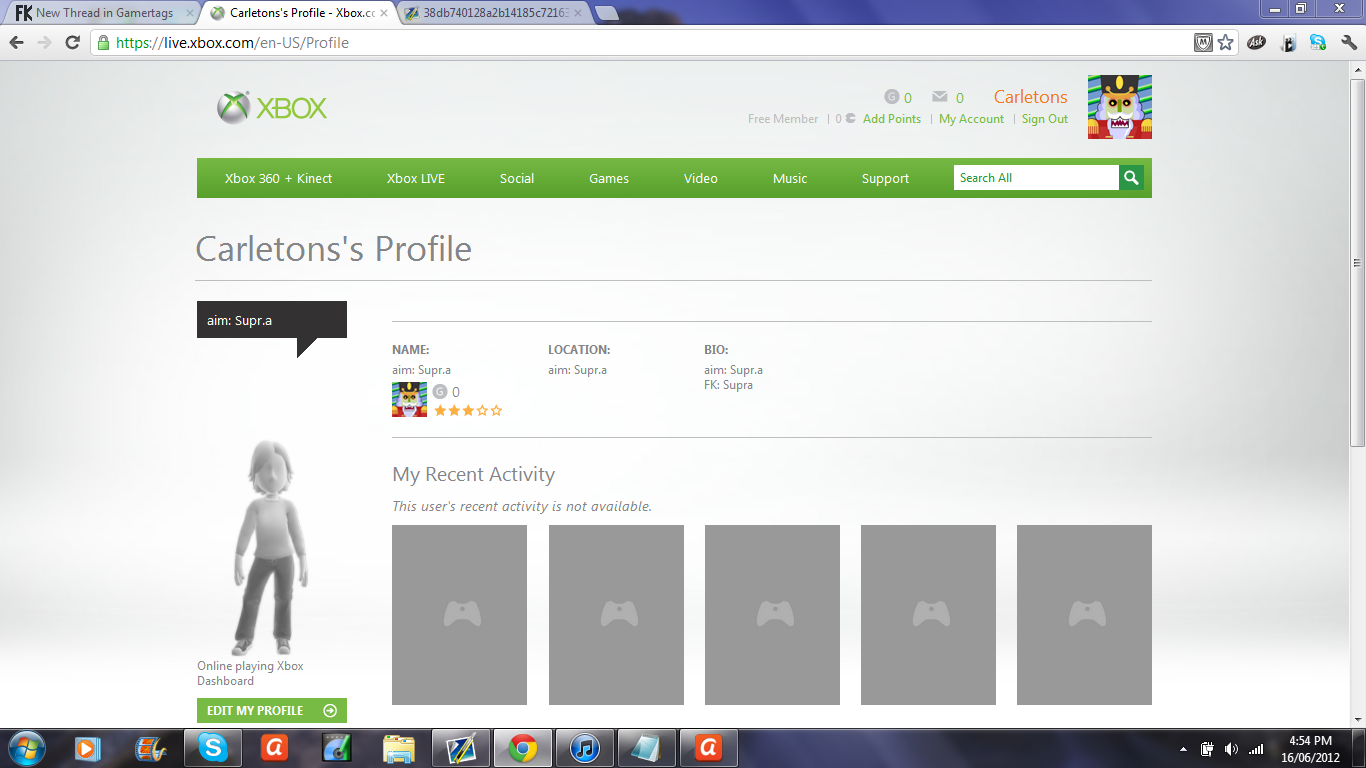Open the Games menu
Screen dimensions: 1366x768
tap(609, 178)
